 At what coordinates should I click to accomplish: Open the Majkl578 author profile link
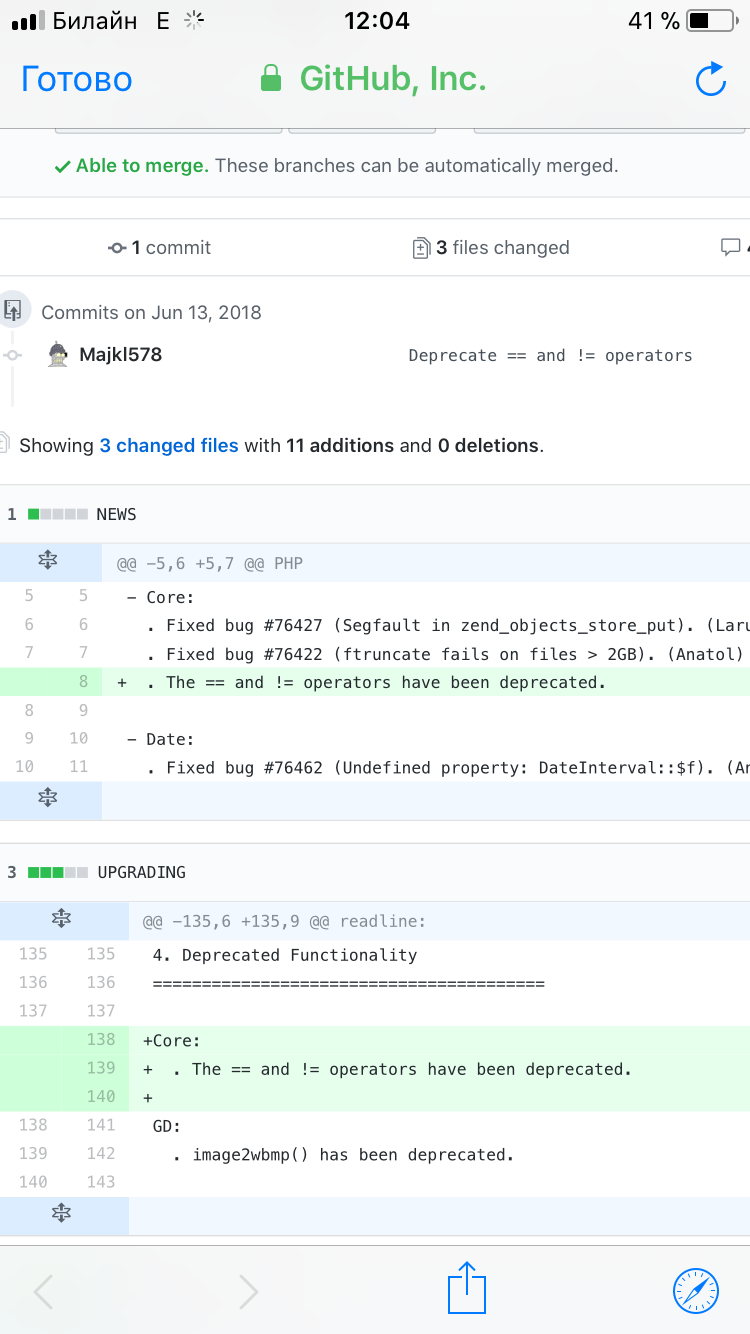click(120, 355)
